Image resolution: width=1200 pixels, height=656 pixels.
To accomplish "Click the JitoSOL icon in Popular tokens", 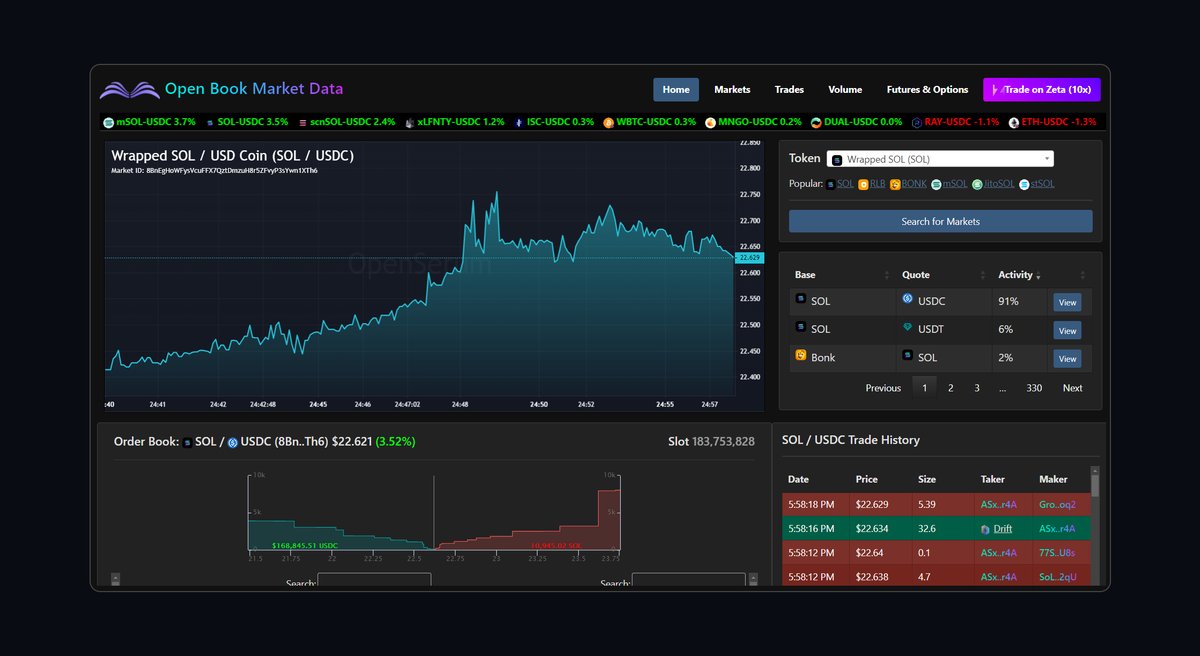I will coord(978,184).
